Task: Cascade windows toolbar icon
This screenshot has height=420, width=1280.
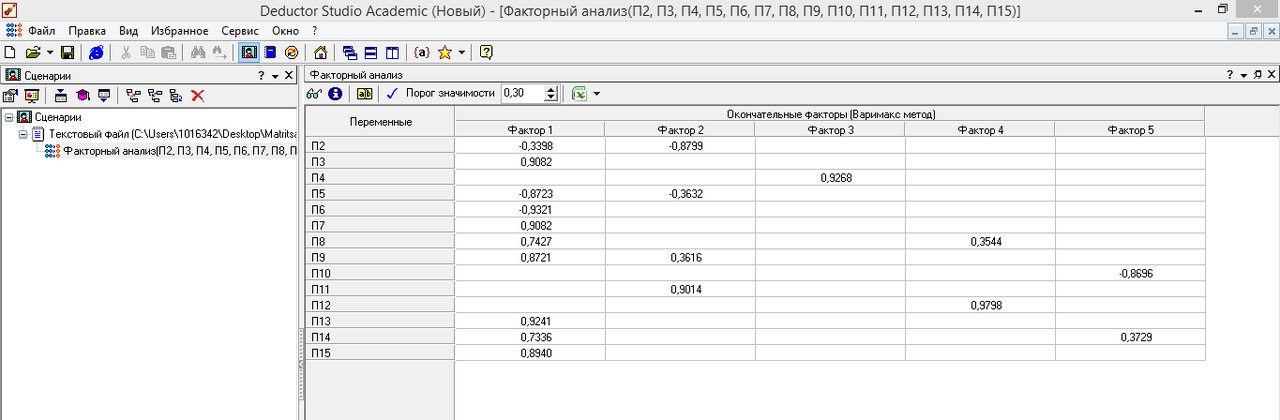Action: (x=350, y=52)
